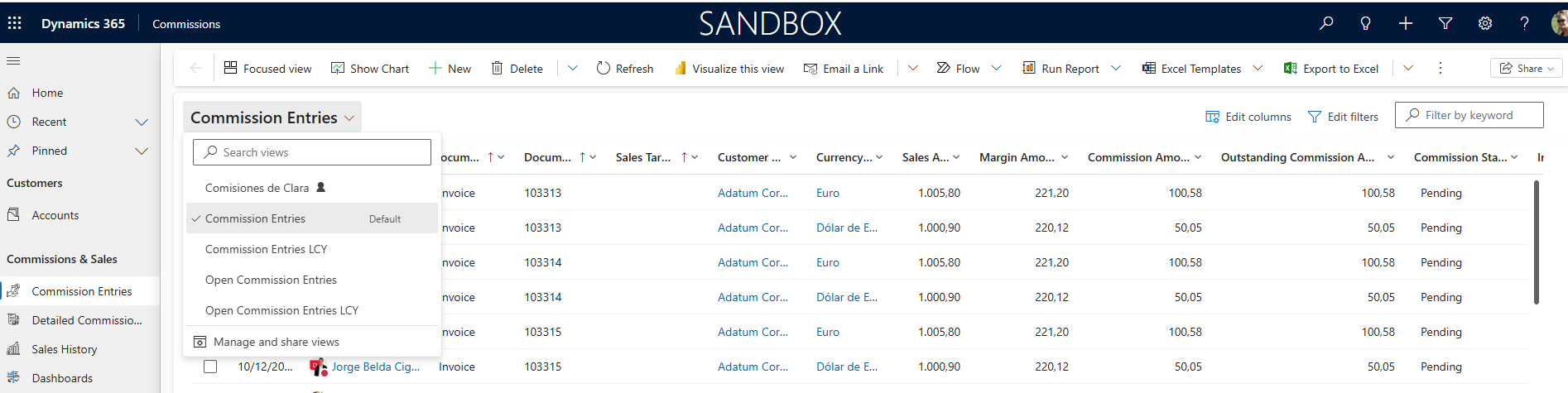
Task: Switch to Focused view
Action: tap(268, 68)
